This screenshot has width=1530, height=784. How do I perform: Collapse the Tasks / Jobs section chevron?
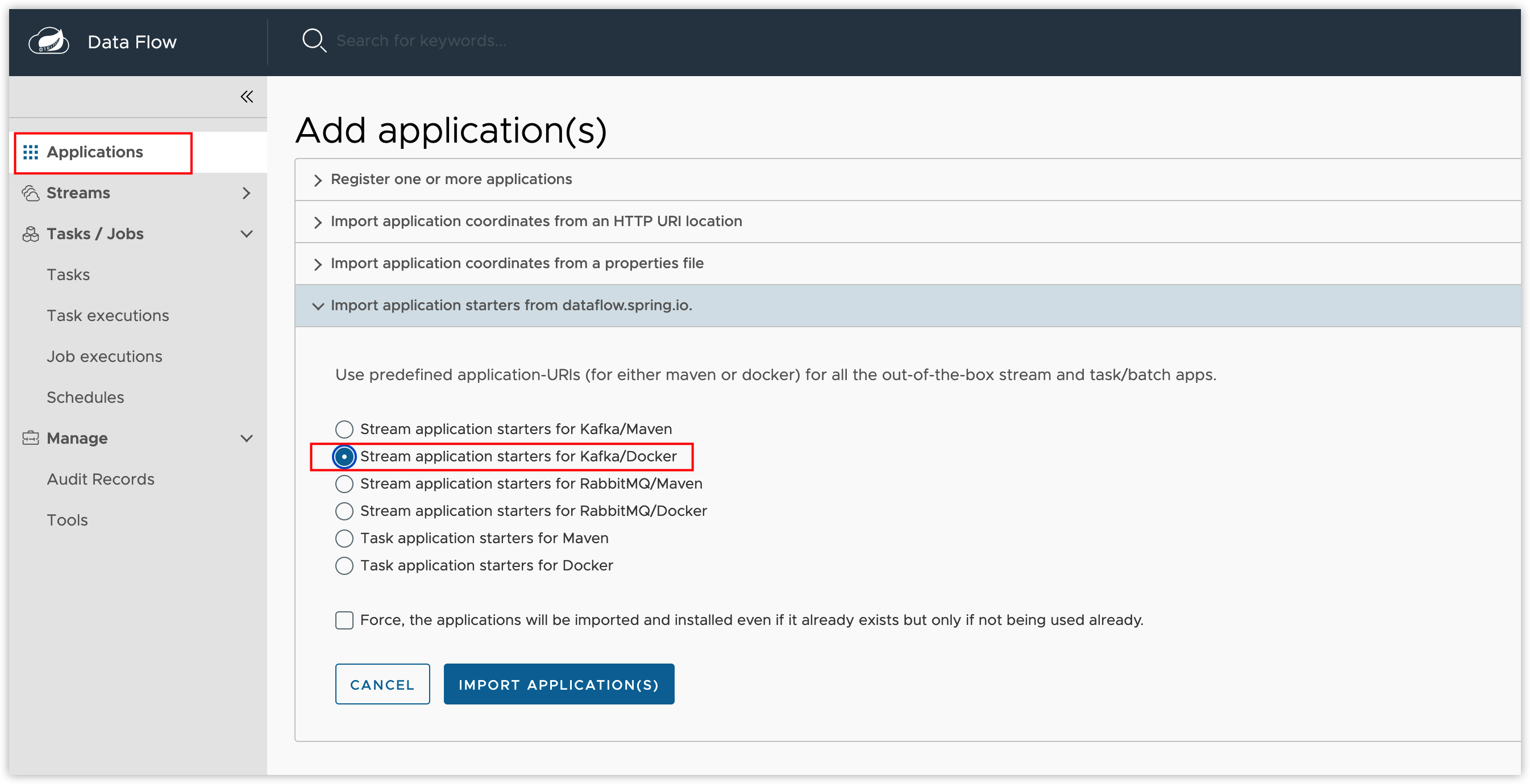pos(247,235)
